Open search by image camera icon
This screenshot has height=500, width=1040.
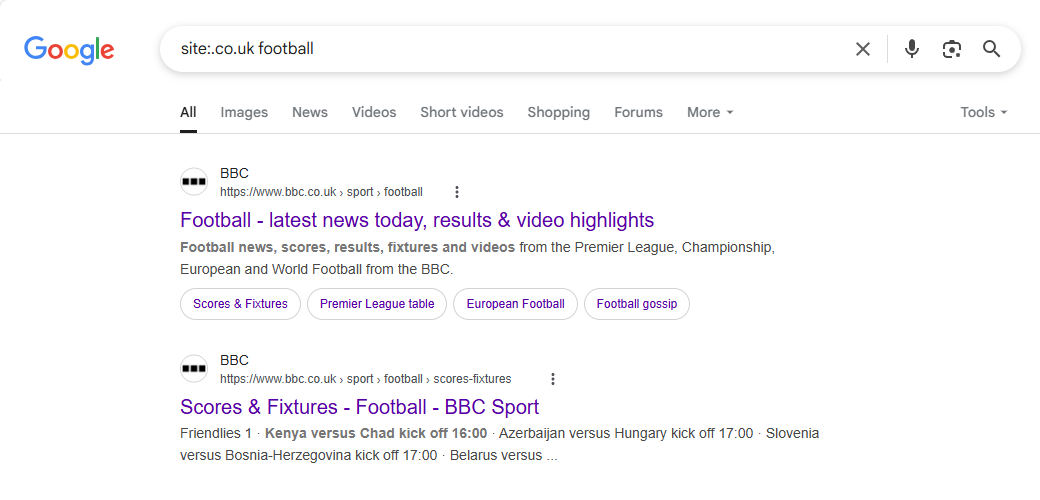tap(951, 49)
